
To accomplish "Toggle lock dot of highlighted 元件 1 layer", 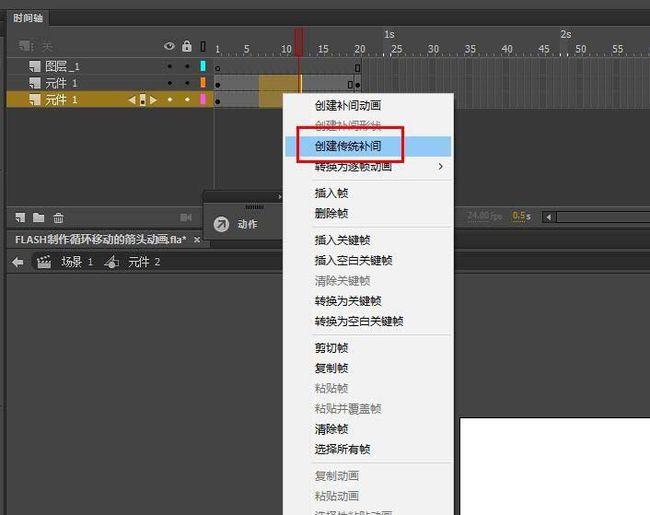I will (x=187, y=100).
